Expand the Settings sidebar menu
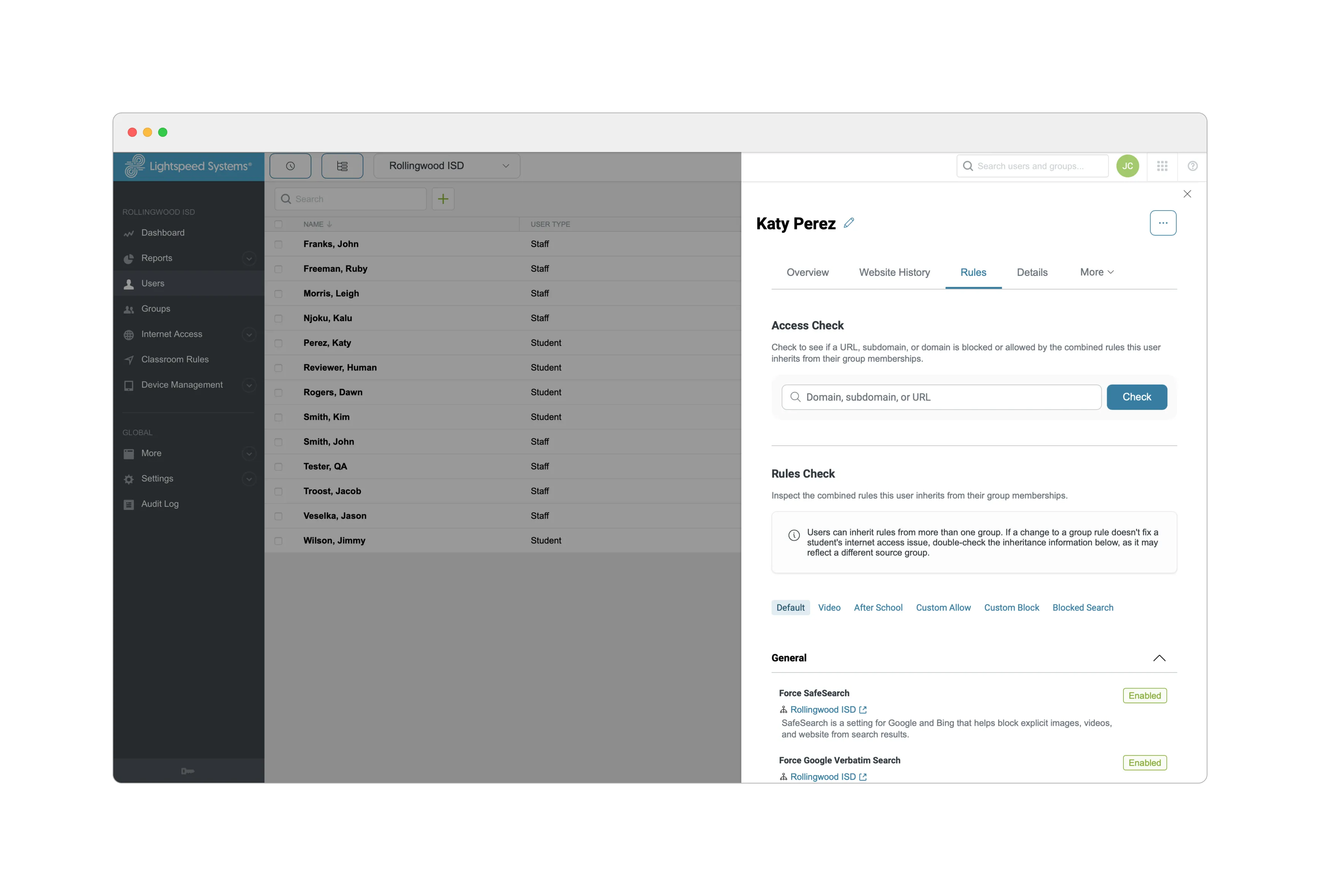Screen dimensions: 1320x896 [249, 479]
